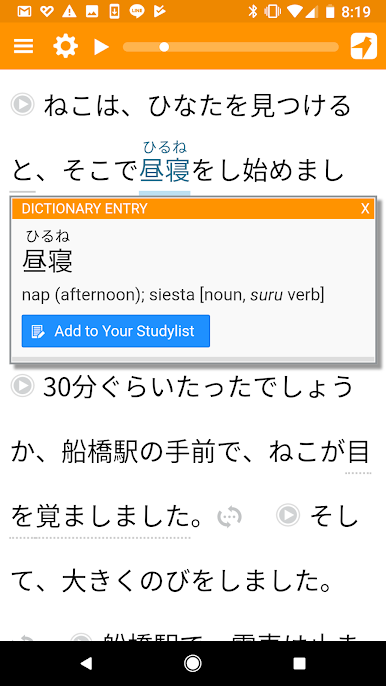Open the Gmail notification icon in status bar
The image size is (386, 686).
pos(24,12)
